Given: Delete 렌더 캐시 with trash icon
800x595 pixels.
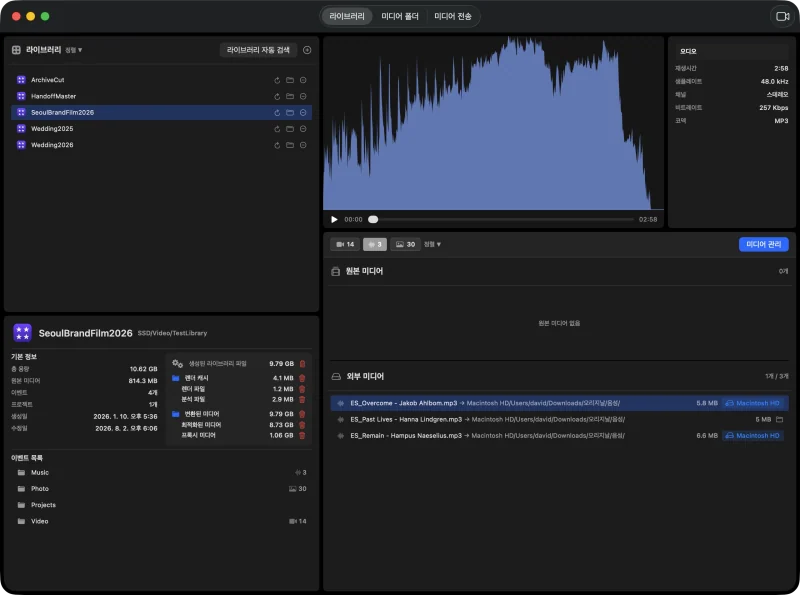Looking at the screenshot, I should click(302, 378).
